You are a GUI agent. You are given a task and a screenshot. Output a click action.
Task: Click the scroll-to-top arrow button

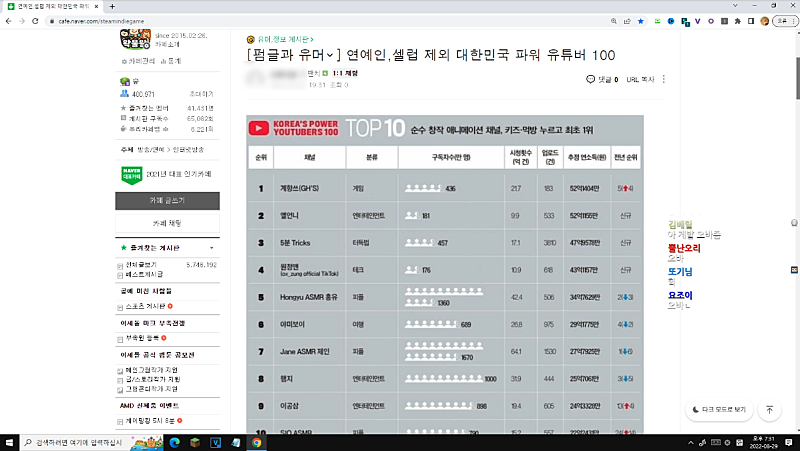(x=770, y=410)
